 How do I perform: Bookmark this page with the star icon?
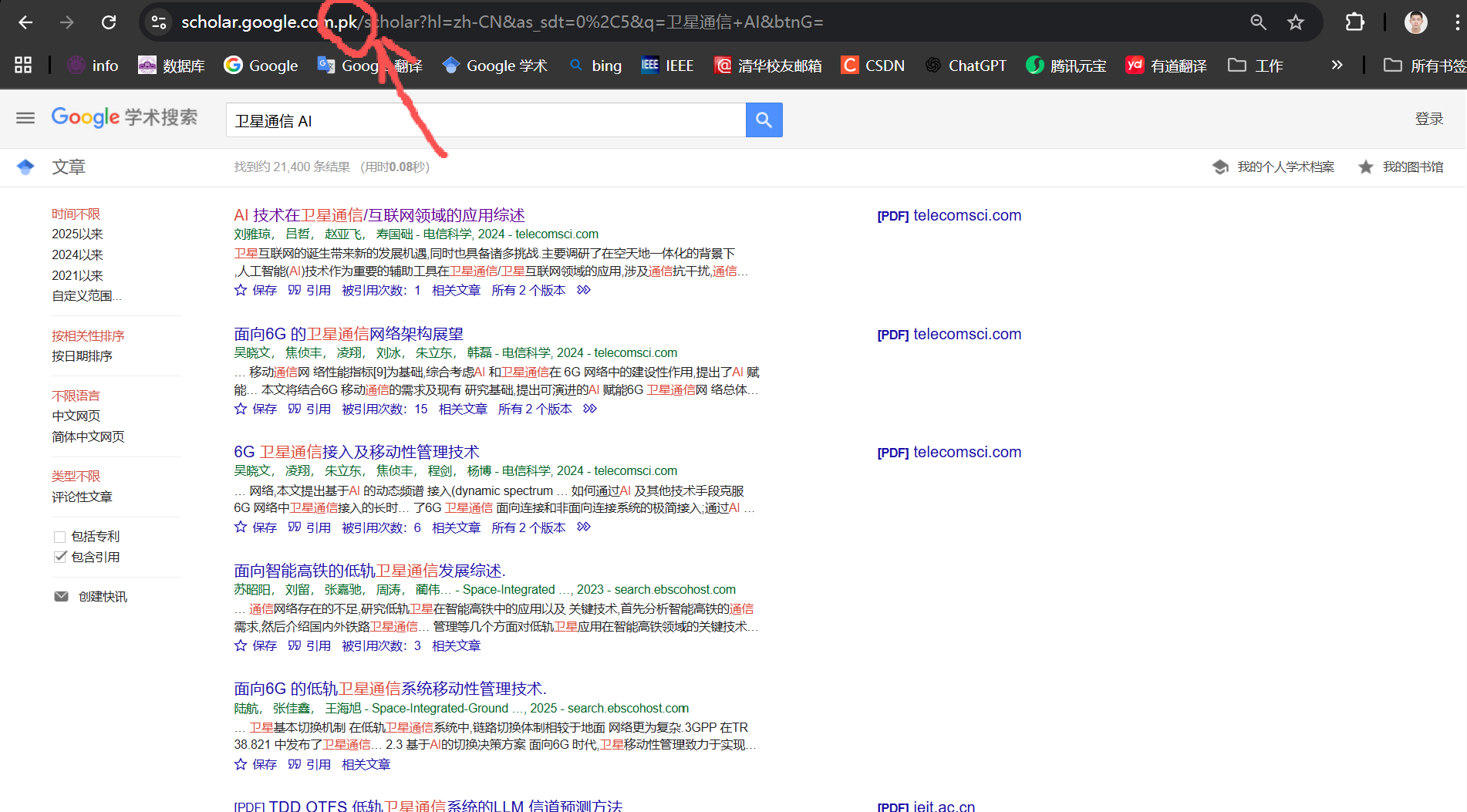[1296, 22]
